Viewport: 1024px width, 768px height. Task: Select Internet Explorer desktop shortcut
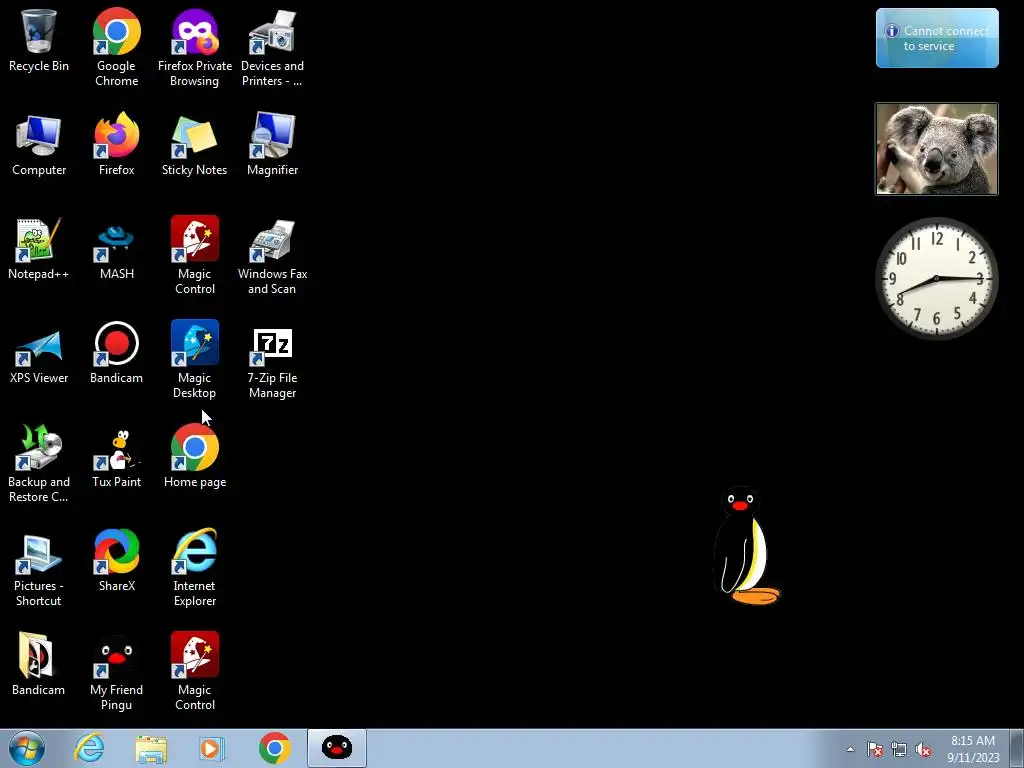coord(195,568)
